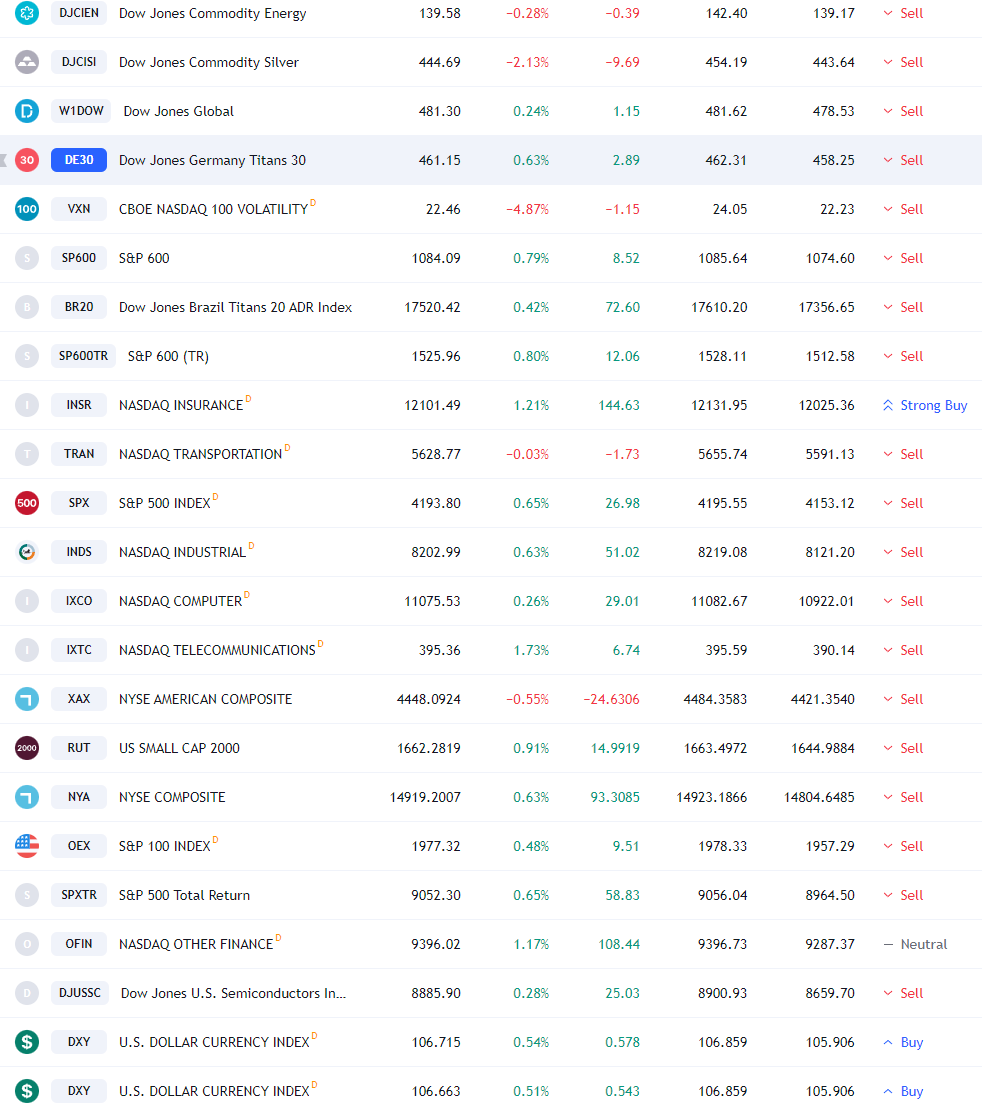
Task: Click Buy rating in DXY row at 106.715
Action: tap(903, 1042)
